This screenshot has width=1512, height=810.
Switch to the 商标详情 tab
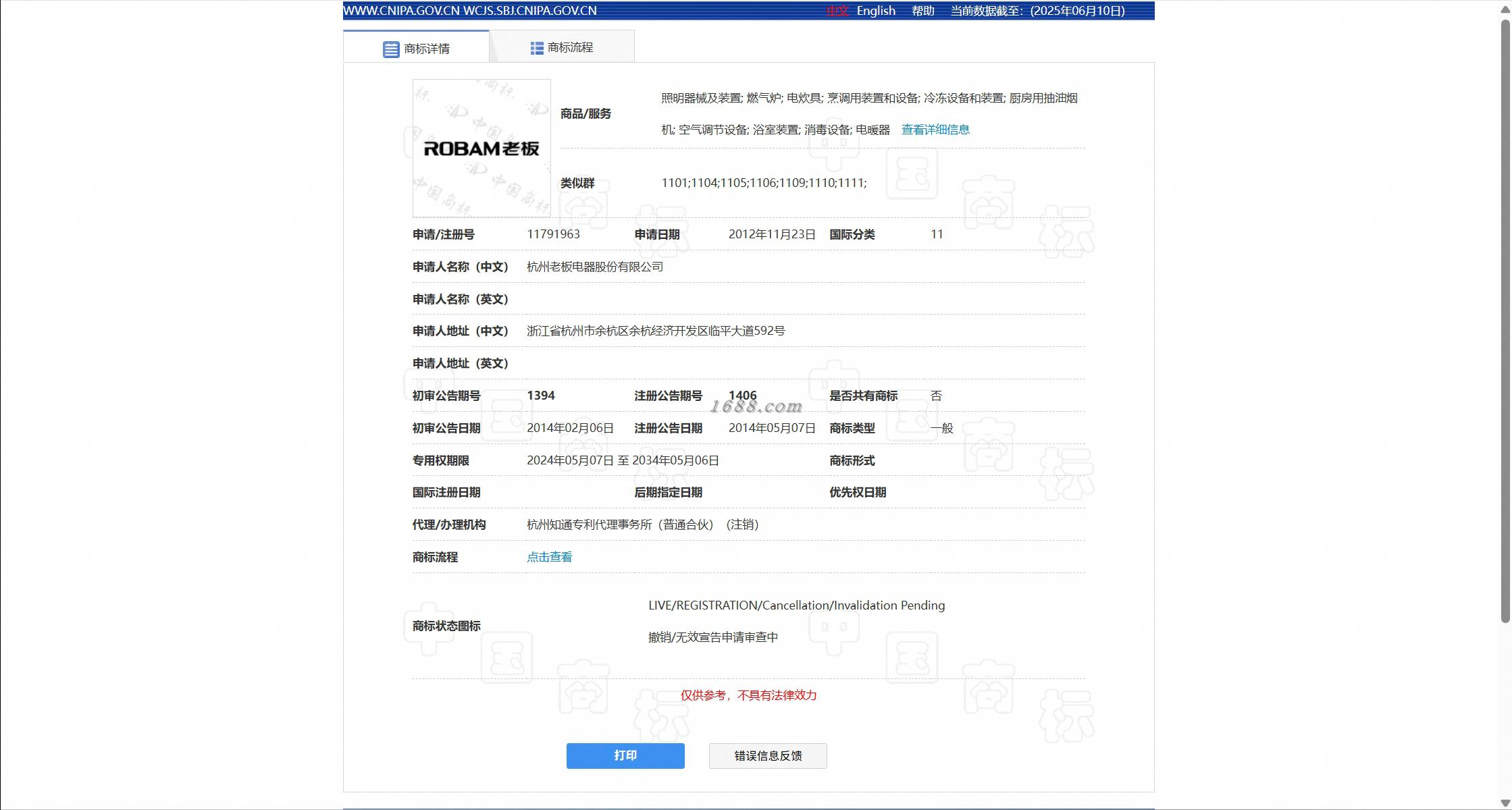click(416, 47)
